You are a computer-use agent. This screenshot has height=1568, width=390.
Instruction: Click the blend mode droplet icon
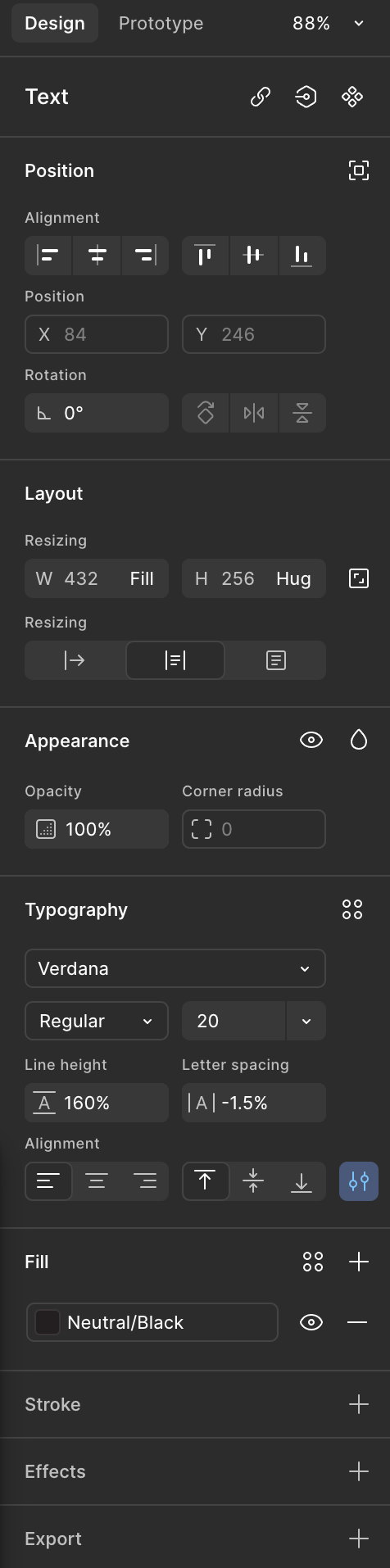coord(359,741)
